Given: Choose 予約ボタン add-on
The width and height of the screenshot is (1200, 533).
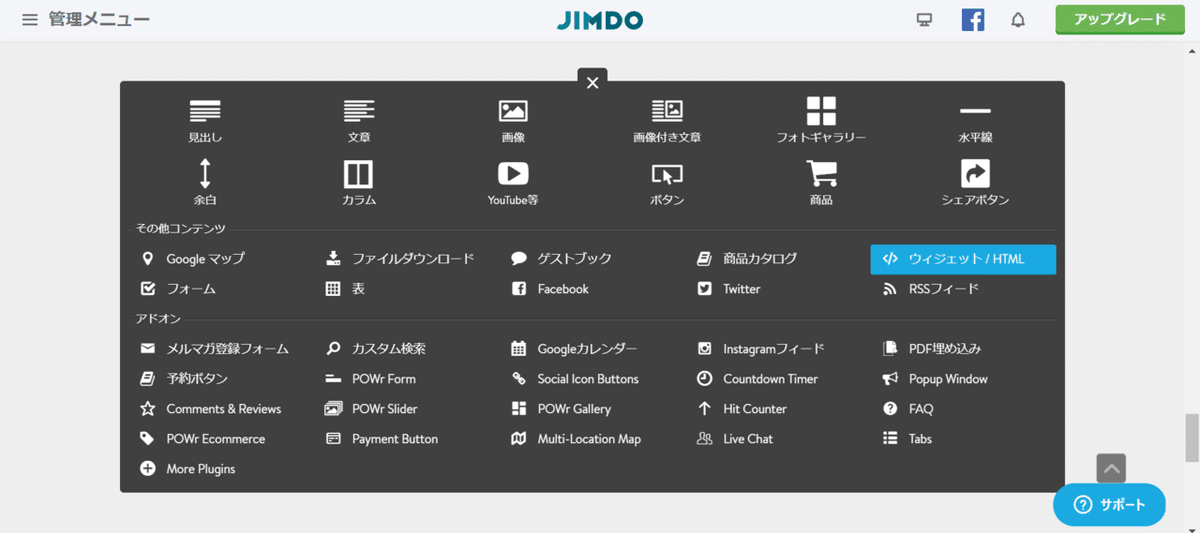Looking at the screenshot, I should [x=184, y=379].
